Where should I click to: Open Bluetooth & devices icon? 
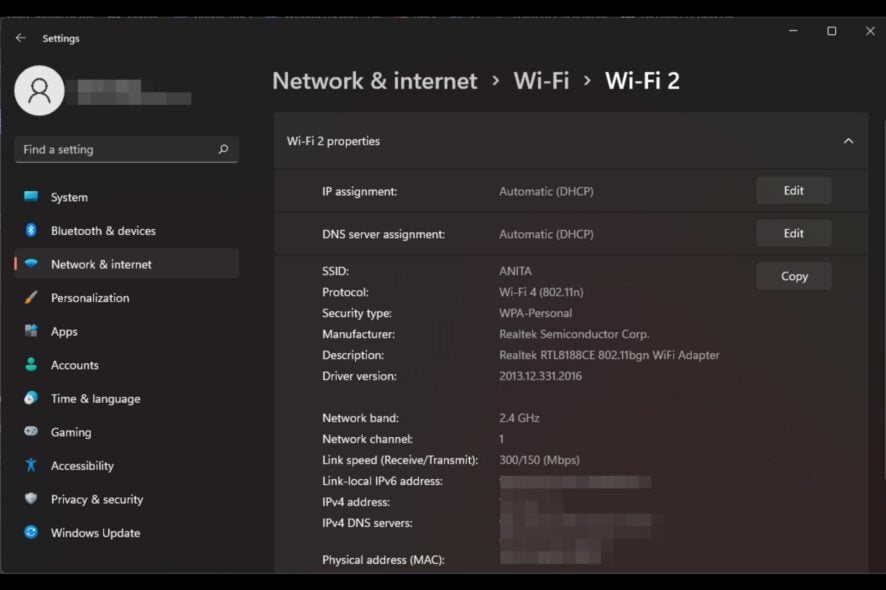[x=31, y=230]
